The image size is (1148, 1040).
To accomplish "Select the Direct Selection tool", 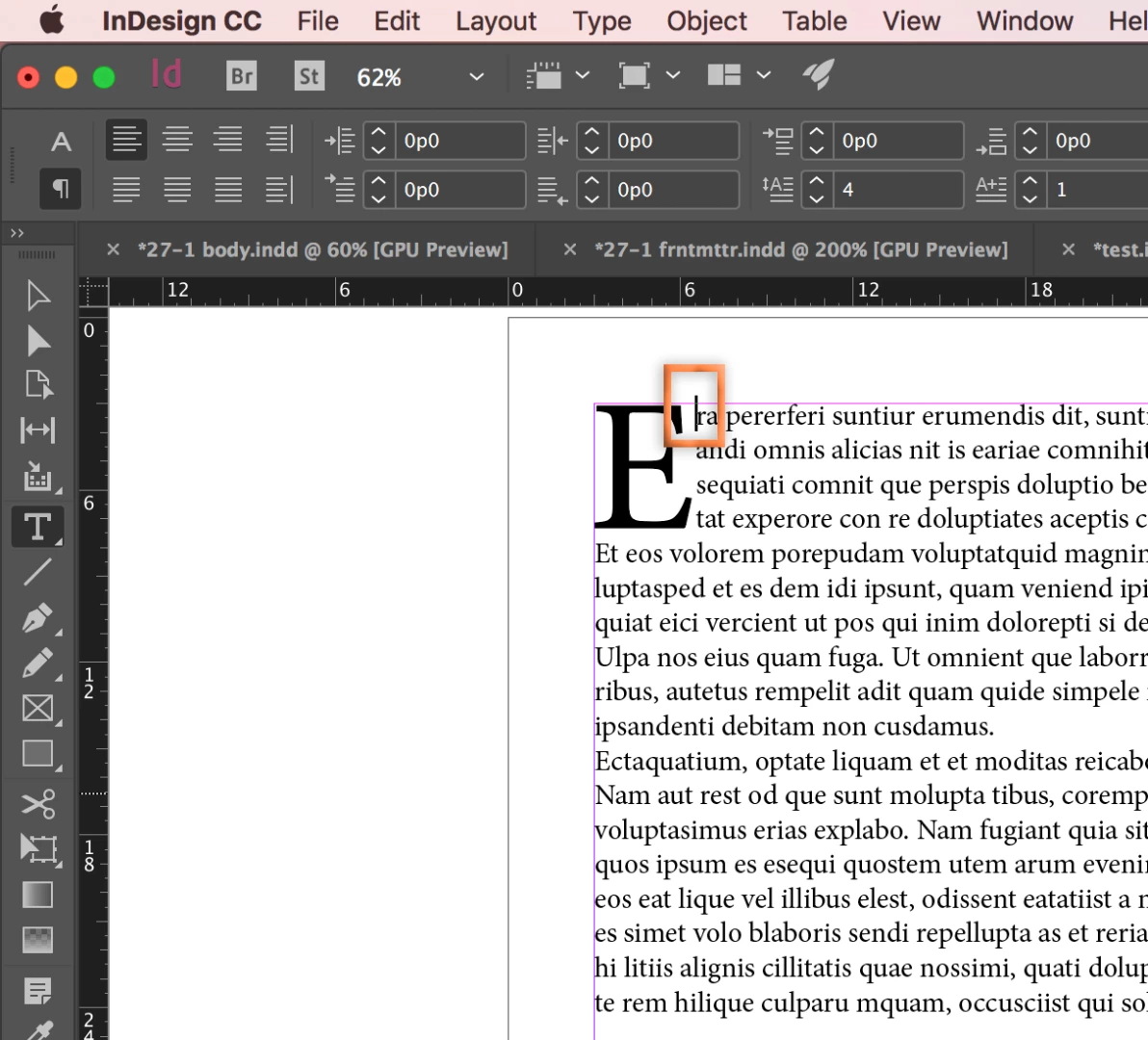I will pyautogui.click(x=38, y=341).
